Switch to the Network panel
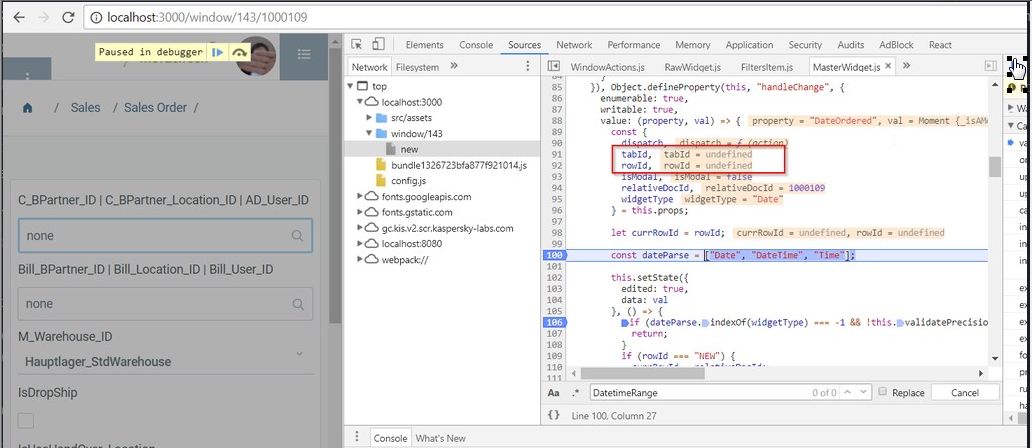 pos(575,45)
